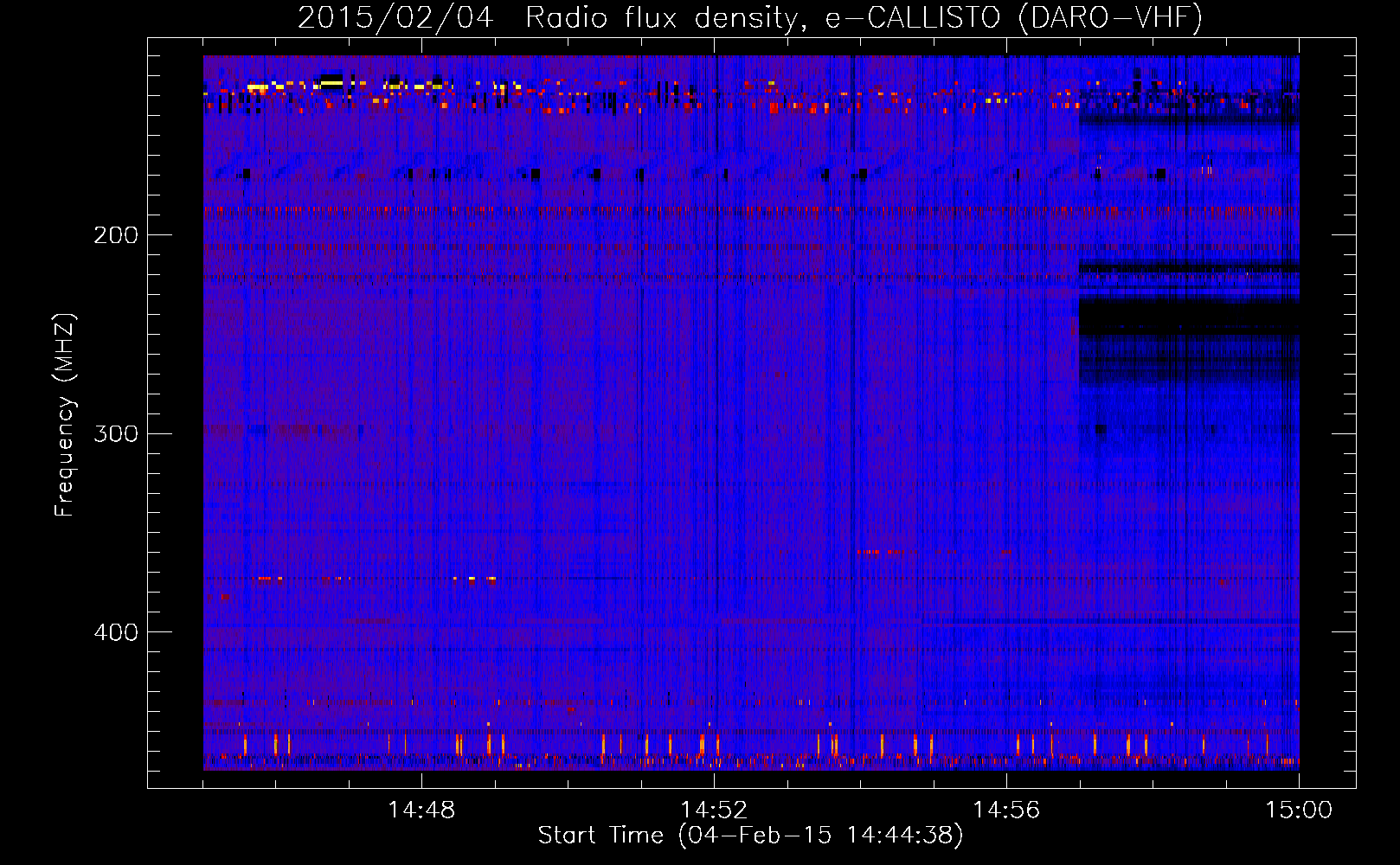1400x865 pixels.
Task: Click the 14:56 time tick label
Action: pos(1006,811)
